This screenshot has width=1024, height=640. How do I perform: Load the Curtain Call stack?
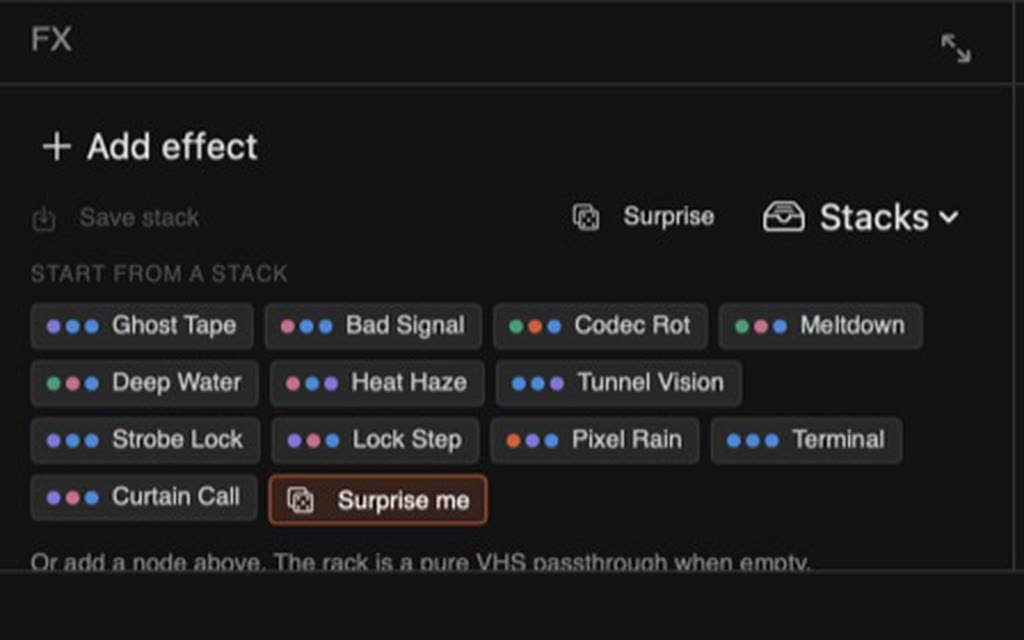tap(144, 498)
